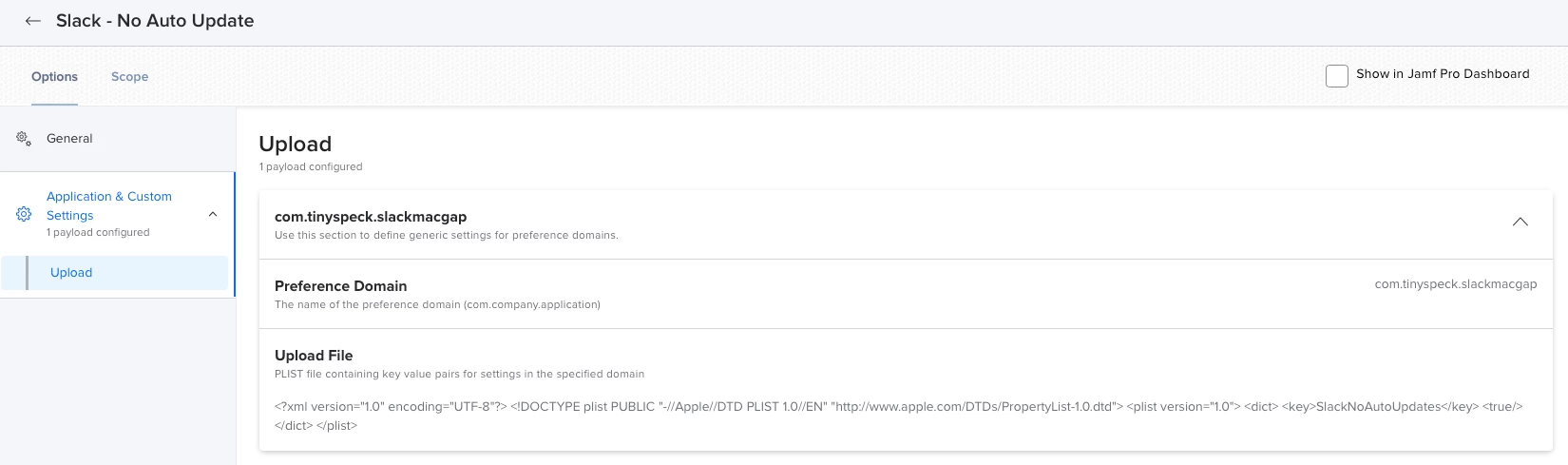1568x465 pixels.
Task: Go back using the left arrow icon
Action: pyautogui.click(x=32, y=21)
